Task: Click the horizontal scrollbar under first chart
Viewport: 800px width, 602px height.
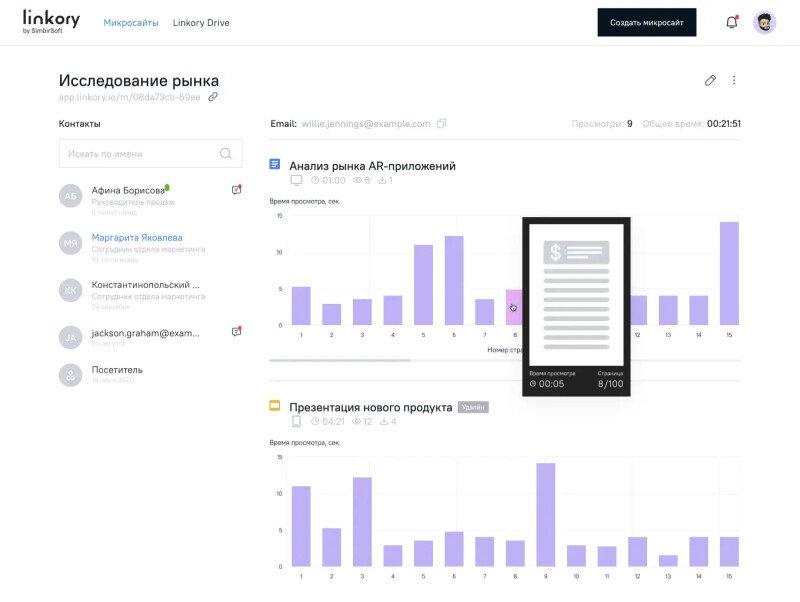Action: pyautogui.click(x=340, y=360)
